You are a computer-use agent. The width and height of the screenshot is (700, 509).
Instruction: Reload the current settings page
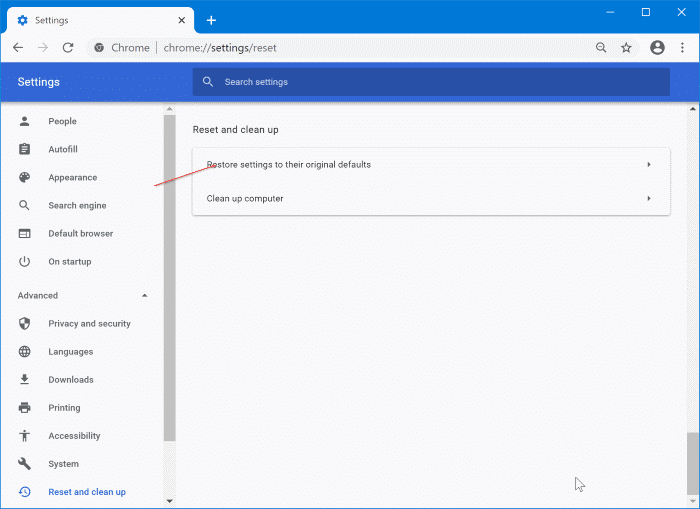click(x=68, y=47)
